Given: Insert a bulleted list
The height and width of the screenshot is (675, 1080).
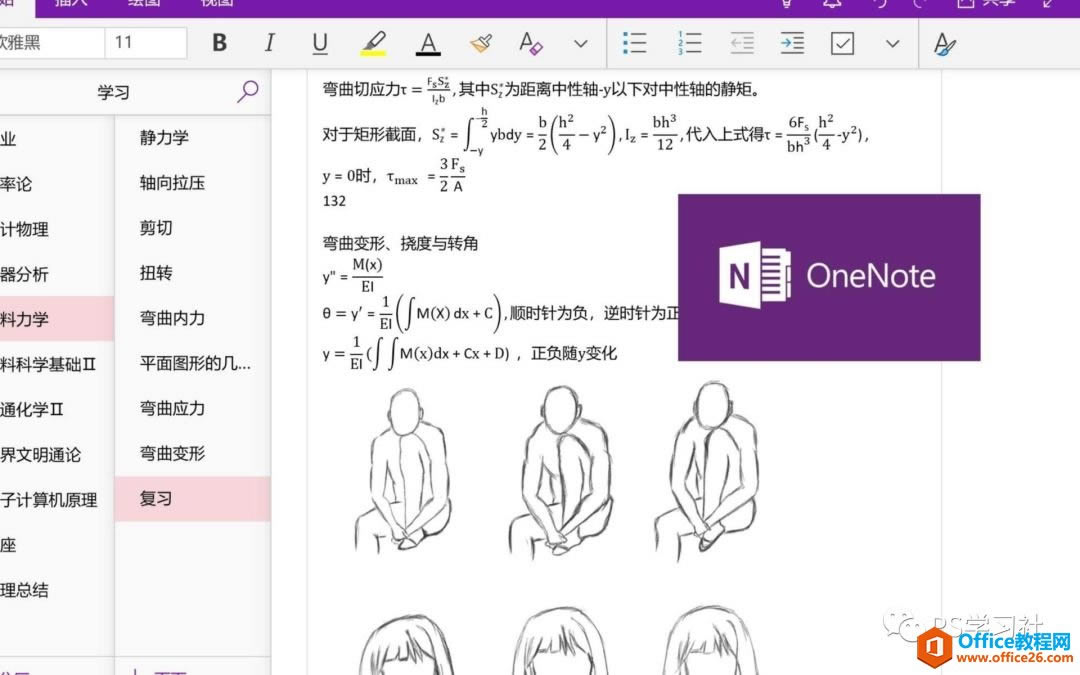Looking at the screenshot, I should pyautogui.click(x=635, y=43).
